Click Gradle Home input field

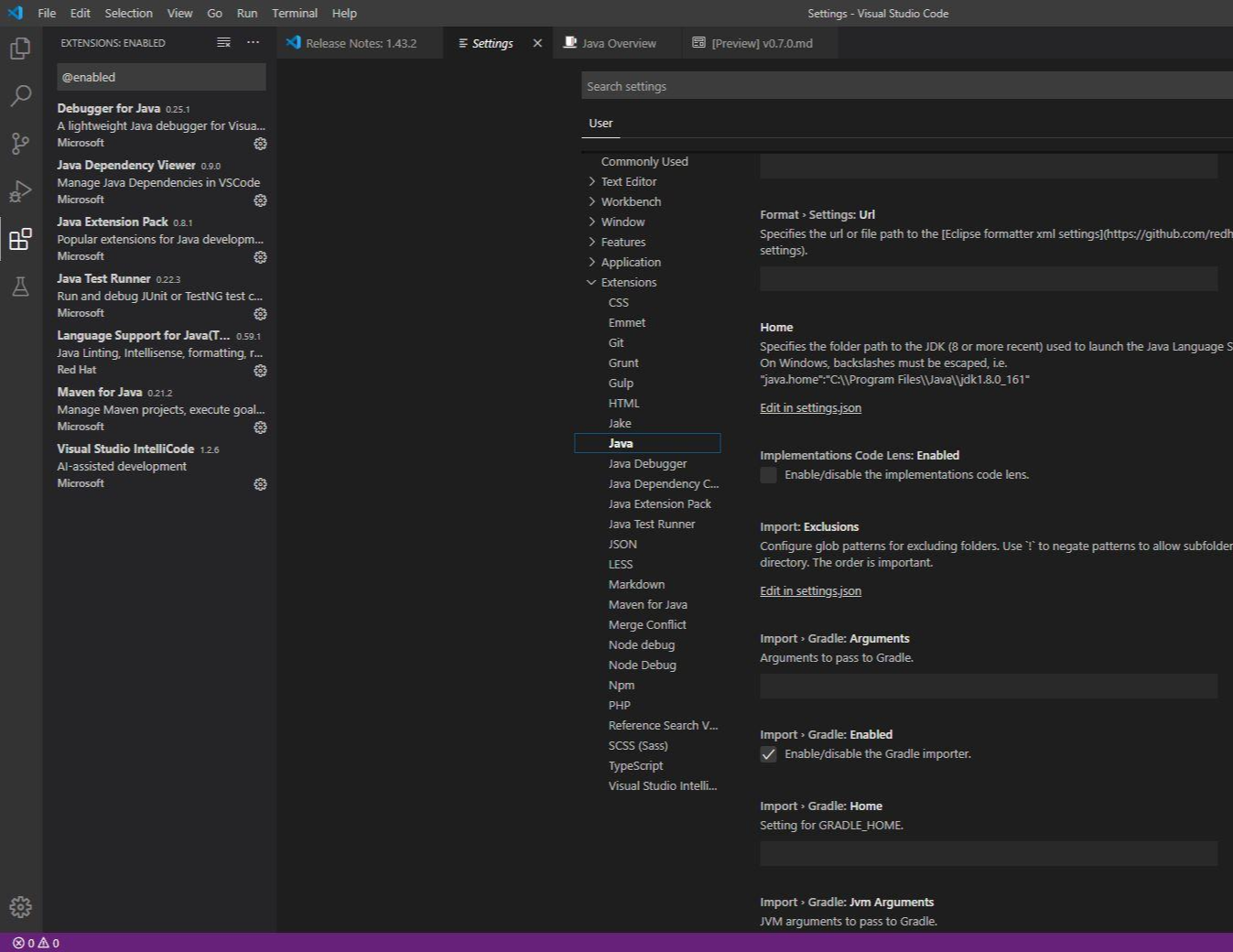[x=989, y=854]
